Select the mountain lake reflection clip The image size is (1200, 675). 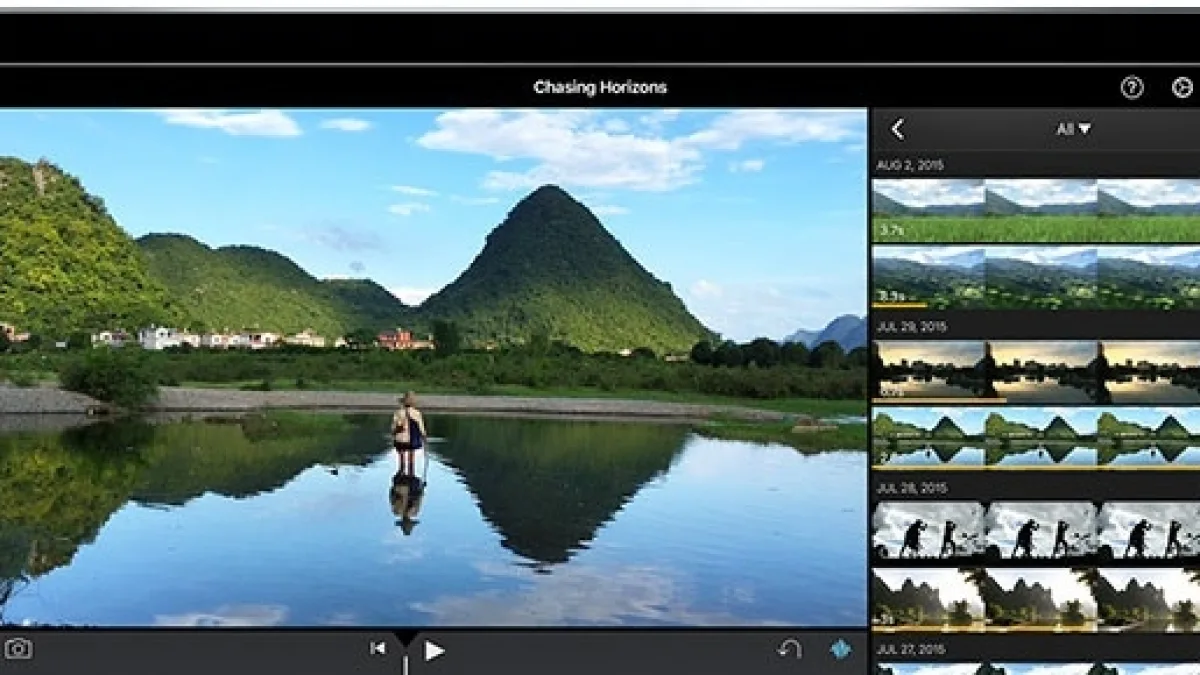click(x=1036, y=438)
